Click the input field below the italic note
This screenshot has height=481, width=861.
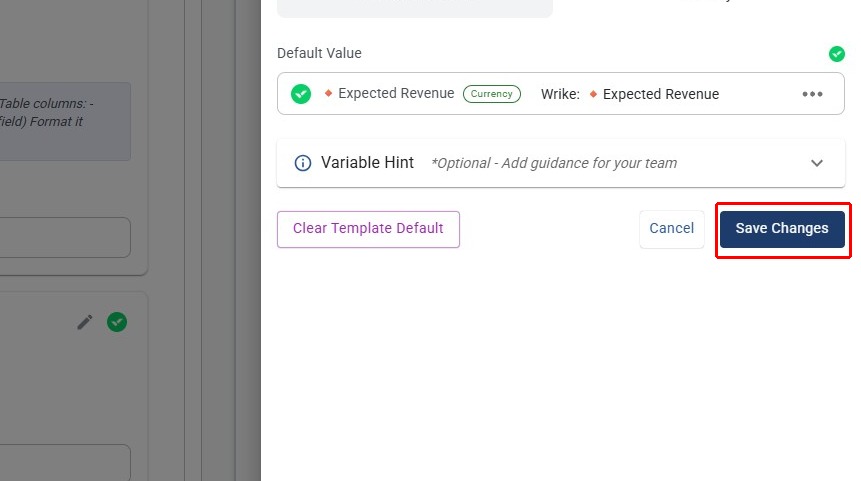(x=65, y=238)
